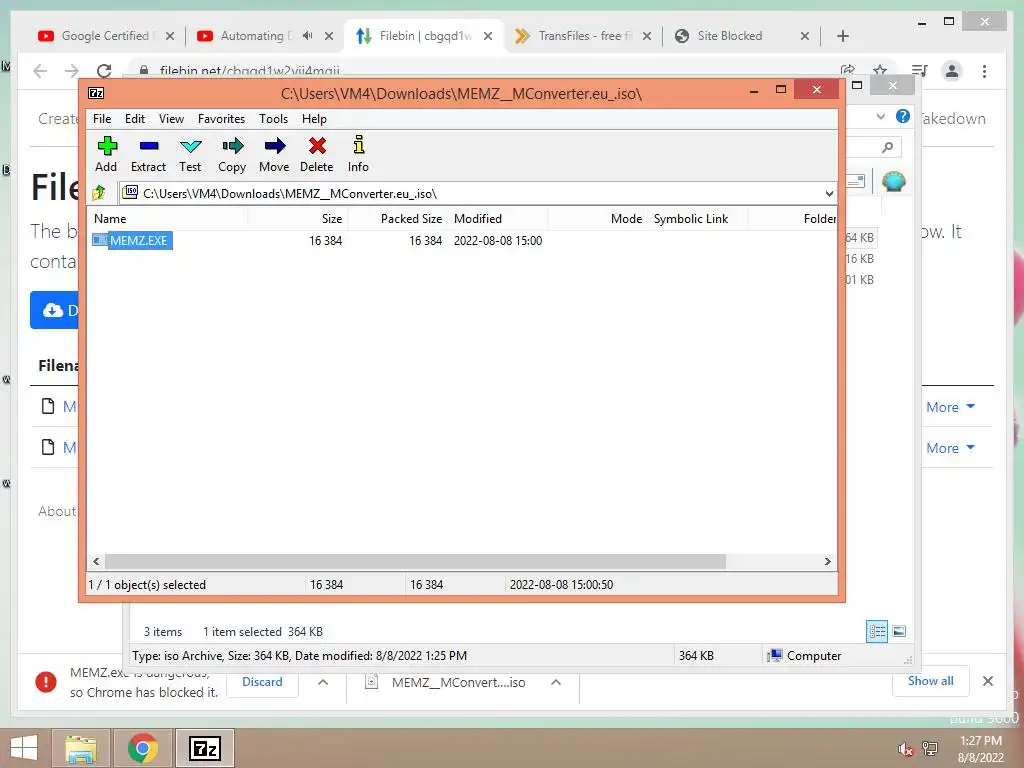Image resolution: width=1024 pixels, height=768 pixels.
Task: Sort by the Name column header
Action: click(167, 219)
